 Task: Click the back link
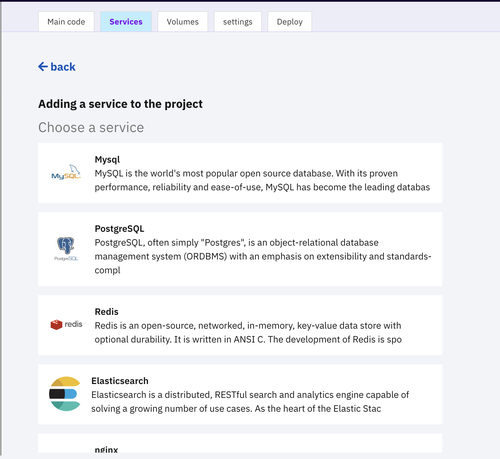tap(57, 67)
